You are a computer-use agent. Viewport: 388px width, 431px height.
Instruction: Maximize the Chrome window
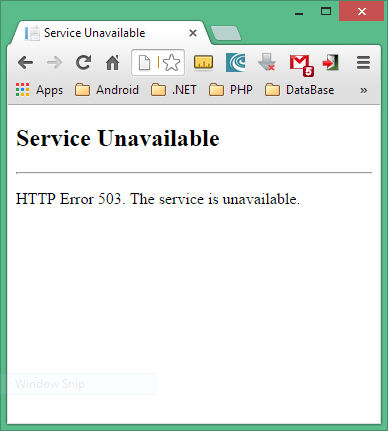click(x=326, y=12)
